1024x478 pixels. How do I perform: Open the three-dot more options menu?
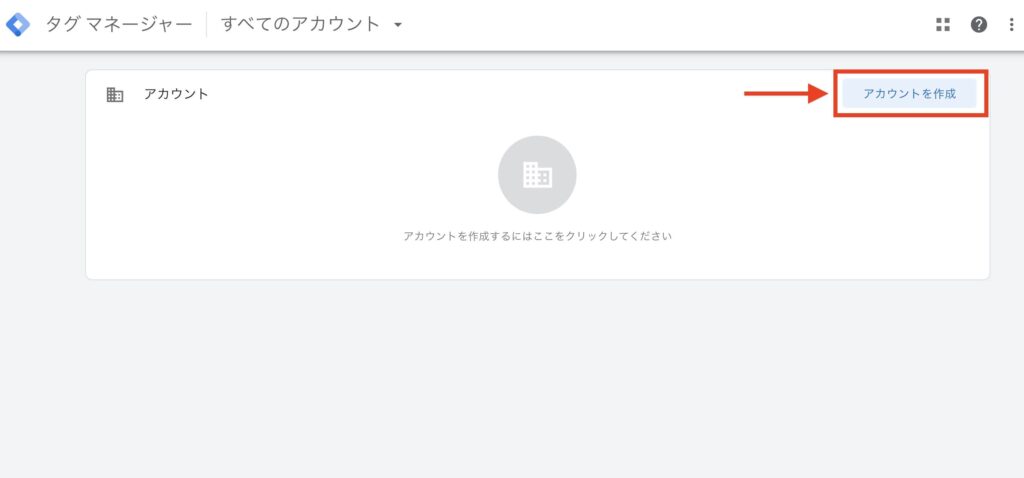(x=1012, y=25)
